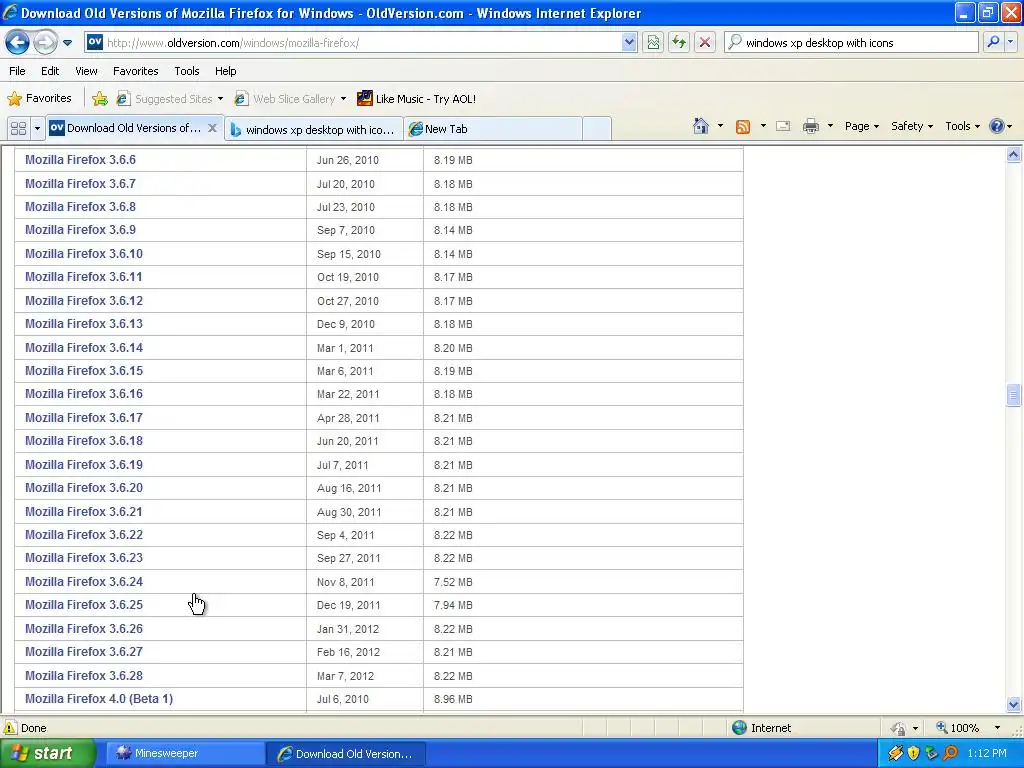Click the search magnifier button
Screen dimensions: 1024x768
coord(993,42)
